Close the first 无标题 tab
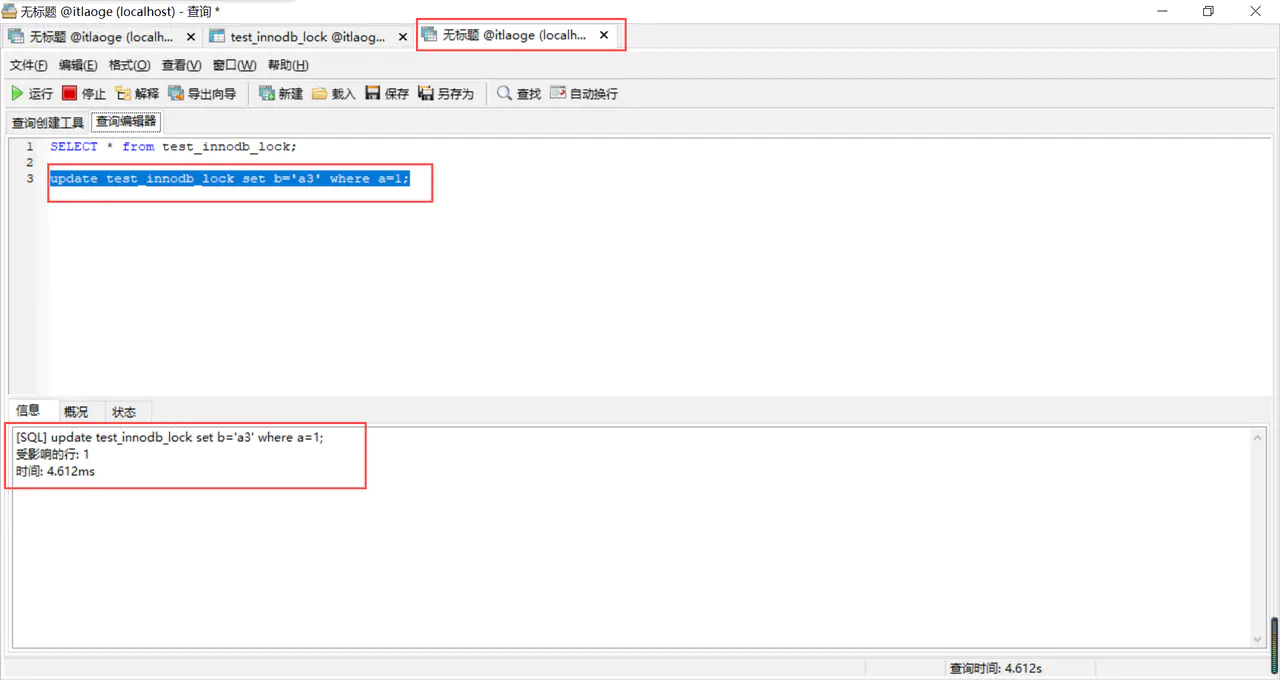Screen dimensions: 1280x680 191,37
